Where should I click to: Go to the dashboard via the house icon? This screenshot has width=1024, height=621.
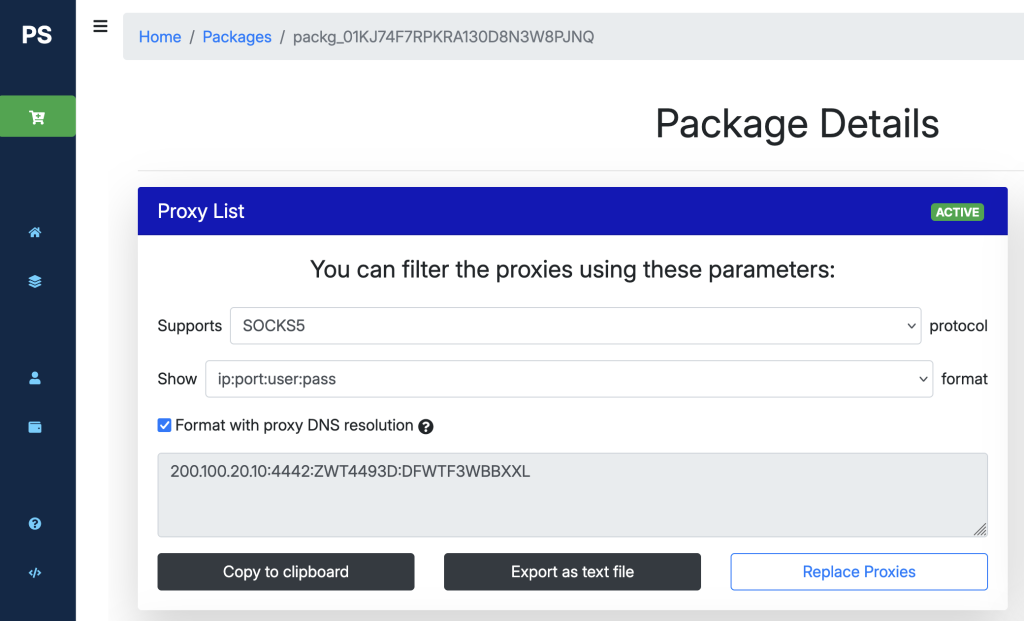click(35, 233)
